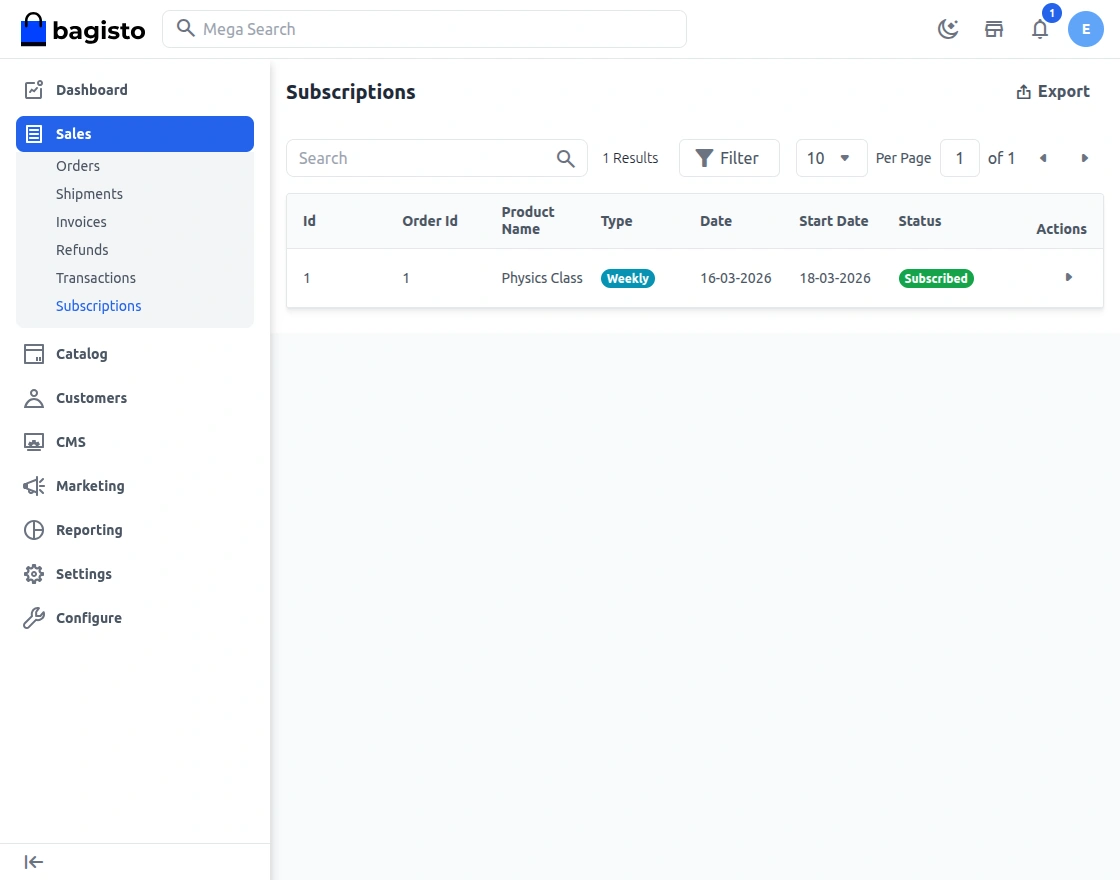The width and height of the screenshot is (1120, 880).
Task: Click the Subscribed status badge
Action: pos(936,278)
